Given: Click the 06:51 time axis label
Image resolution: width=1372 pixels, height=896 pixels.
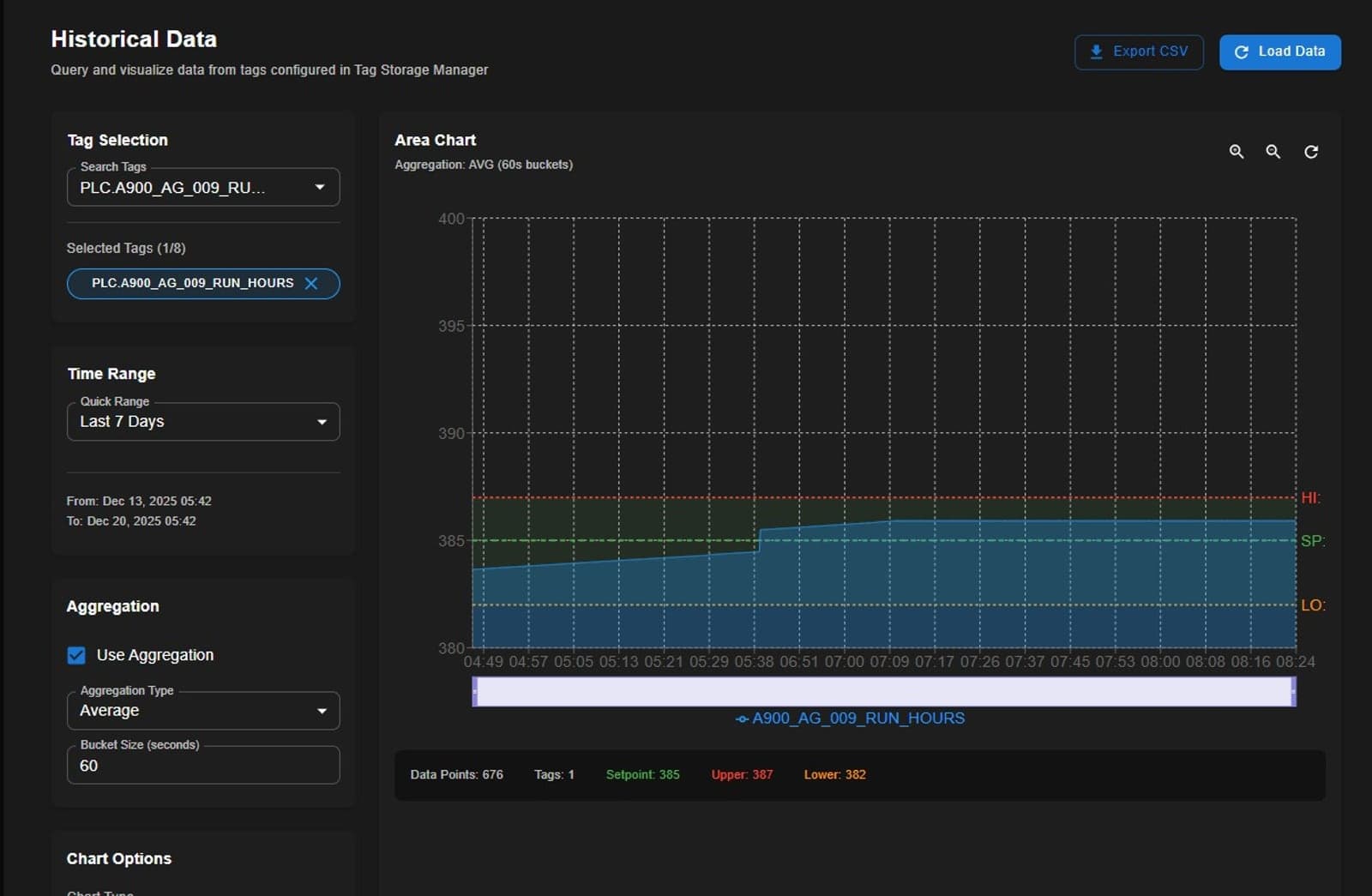Looking at the screenshot, I should pos(799,662).
